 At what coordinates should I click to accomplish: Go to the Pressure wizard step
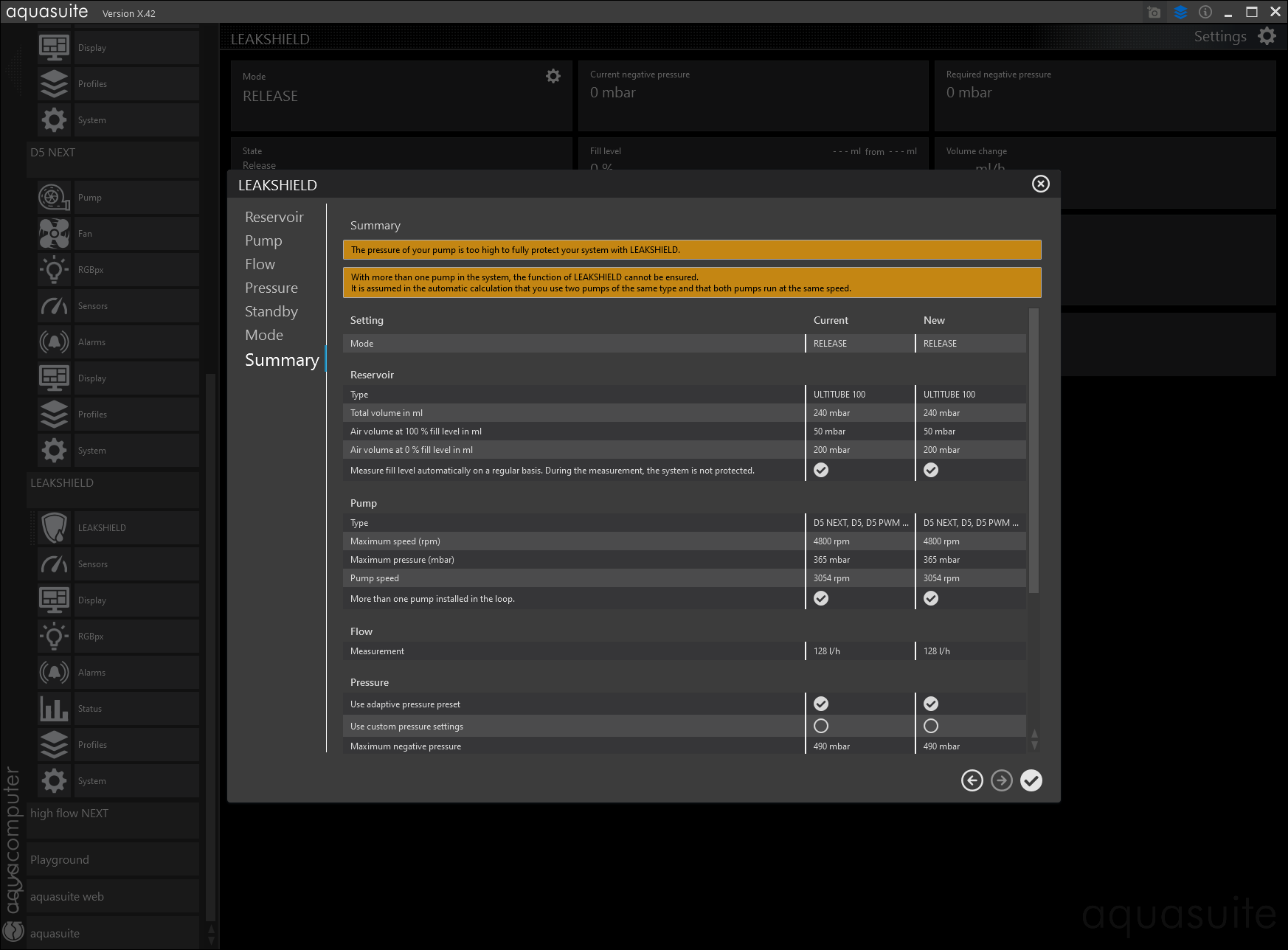tap(271, 288)
